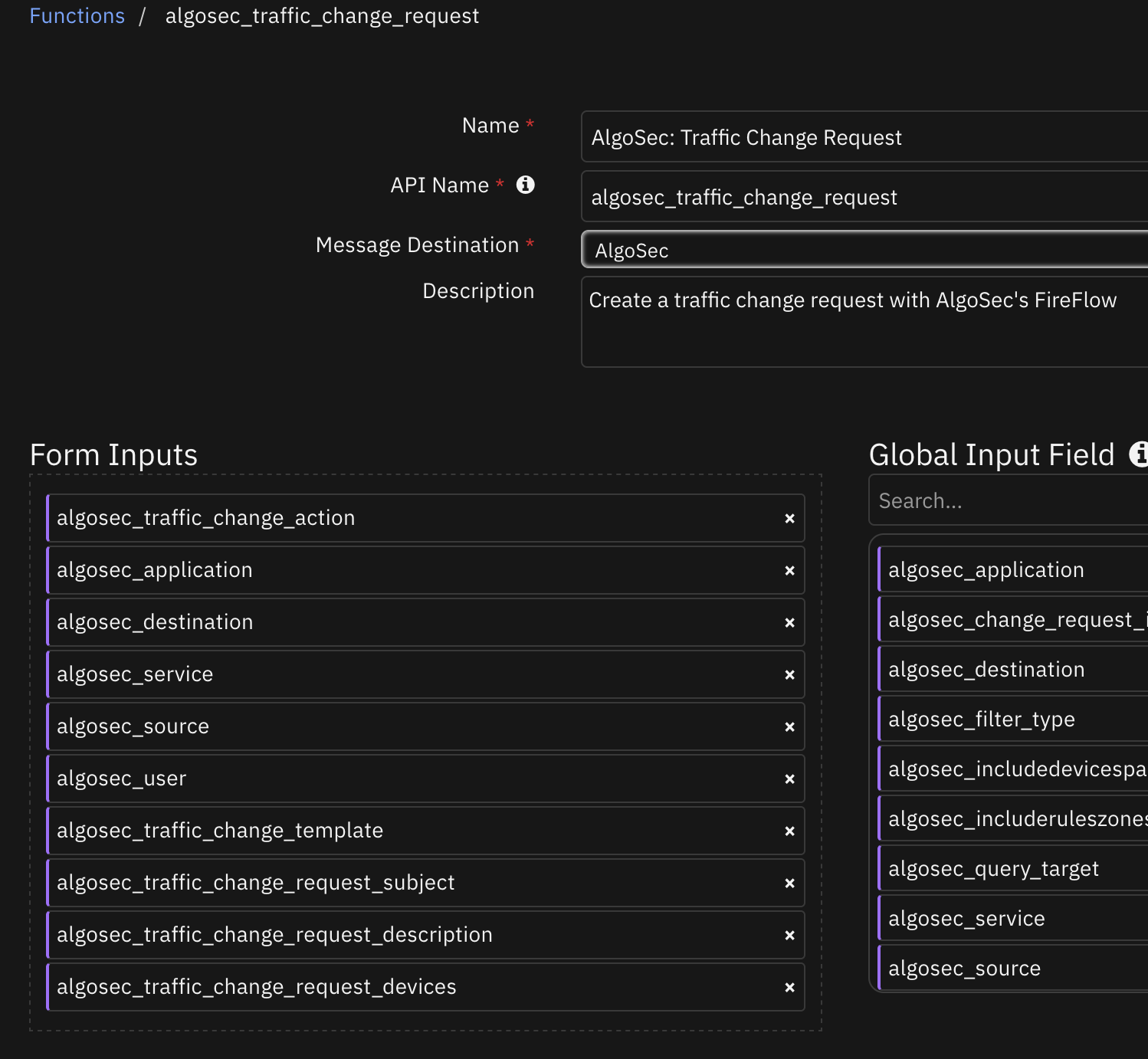Select algosec_destination in Form Inputs
The height and width of the screenshot is (1059, 1148).
tap(425, 622)
